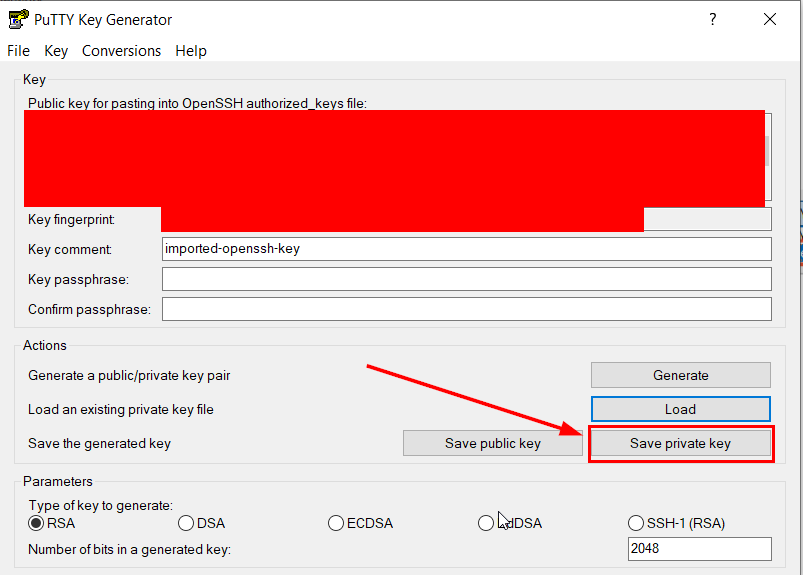Click the Save private key button
The image size is (803, 575).
(x=680, y=444)
